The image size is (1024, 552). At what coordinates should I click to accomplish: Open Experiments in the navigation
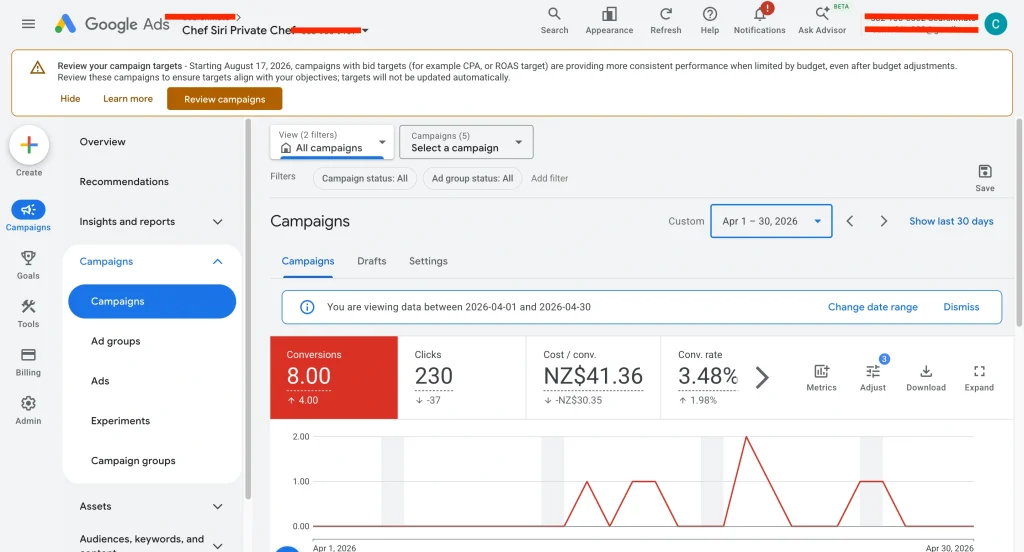click(120, 421)
